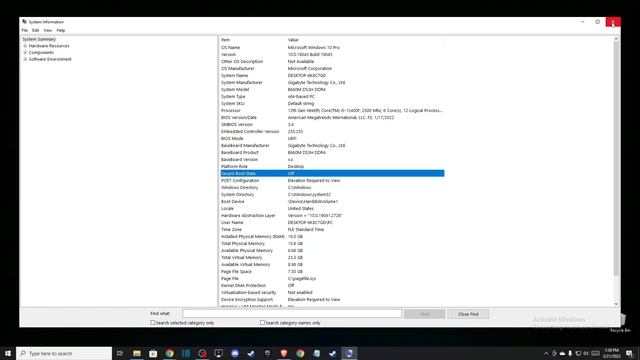Open the Windows Start menu
This screenshot has width=640, height=360.
(x=8, y=353)
